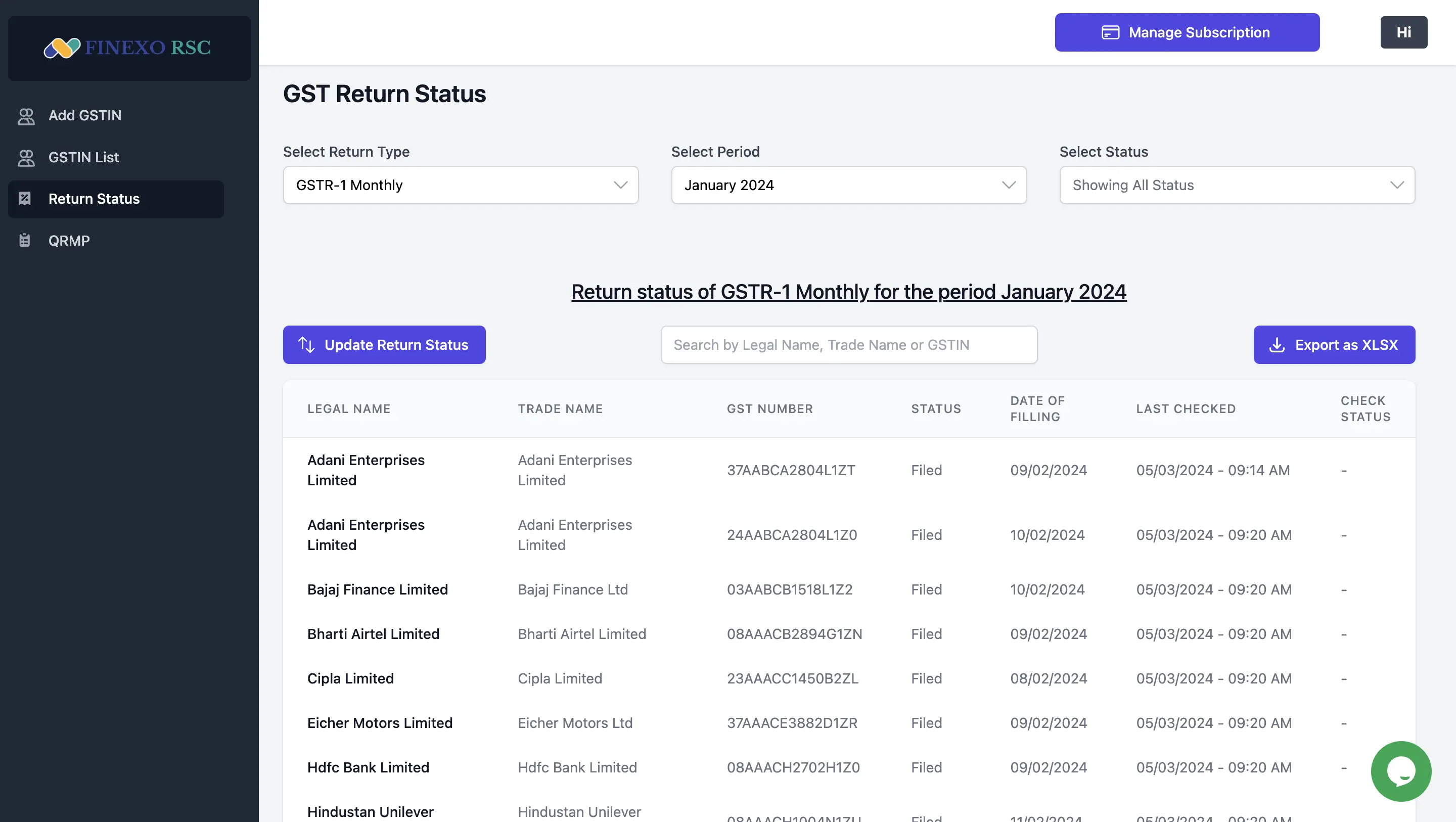The image size is (1456, 822).
Task: Click the Status column header
Action: coord(936,409)
